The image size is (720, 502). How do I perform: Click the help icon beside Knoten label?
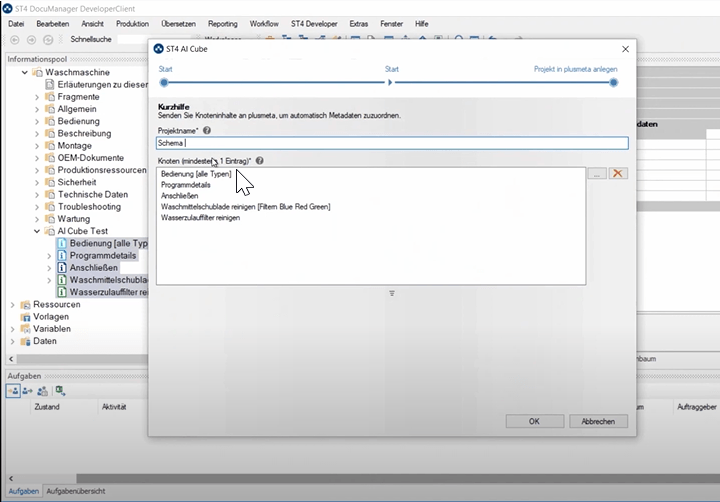(x=259, y=161)
